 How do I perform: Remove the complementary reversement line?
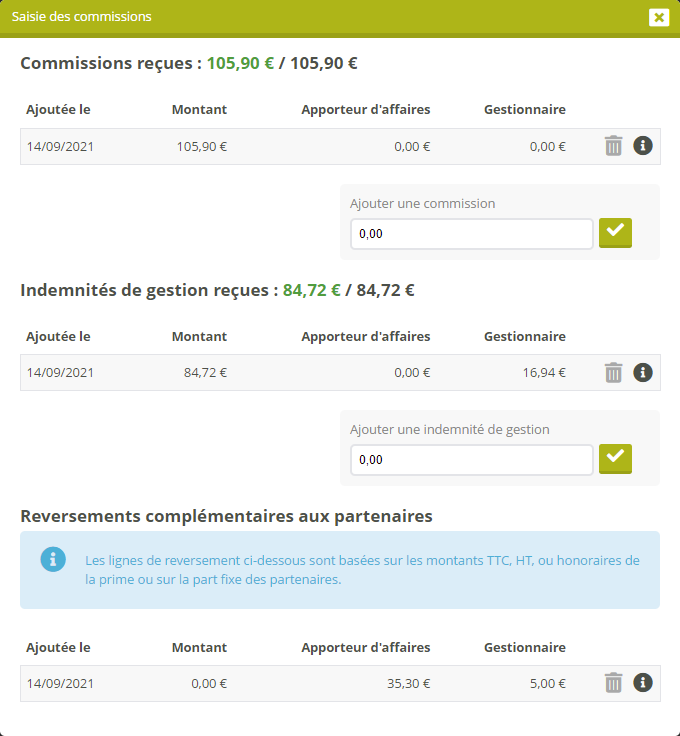click(613, 683)
